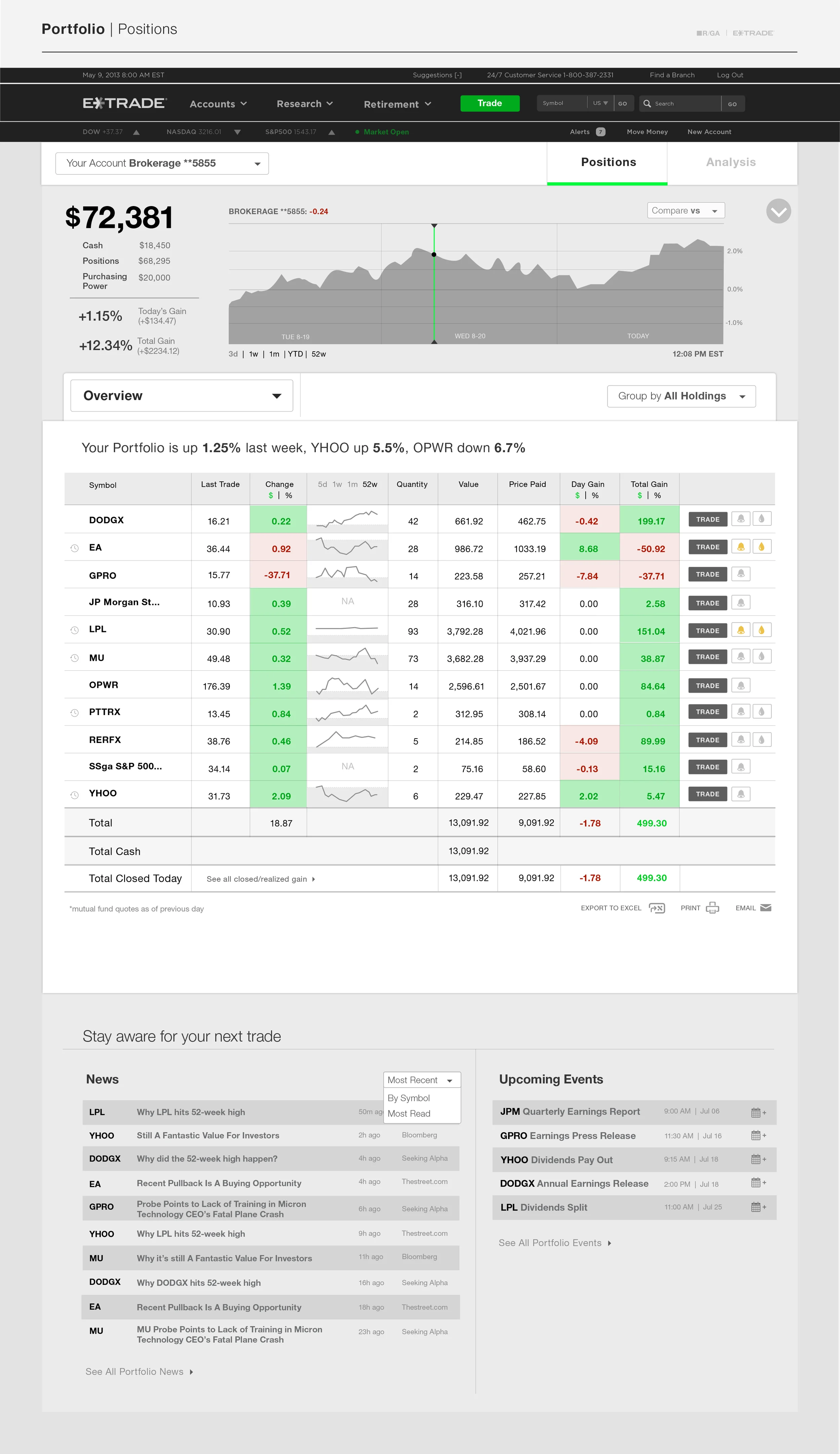Screen dimensions: 840x1454
Task: Add JPM Quarterly Earnings Report to calendar
Action: [758, 1112]
